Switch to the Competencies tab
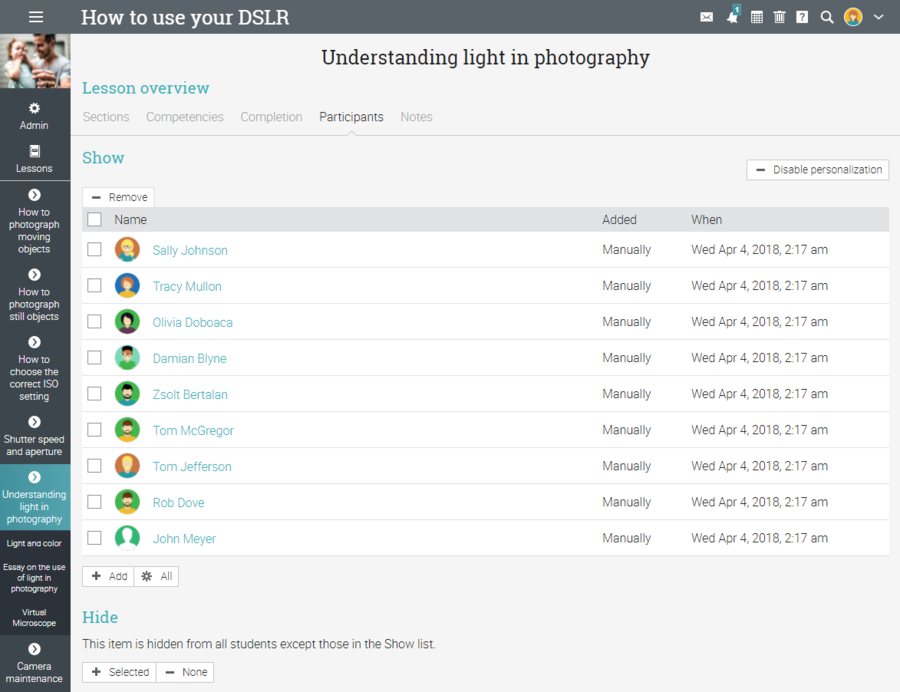Screen dimensions: 900x692 click(x=185, y=117)
